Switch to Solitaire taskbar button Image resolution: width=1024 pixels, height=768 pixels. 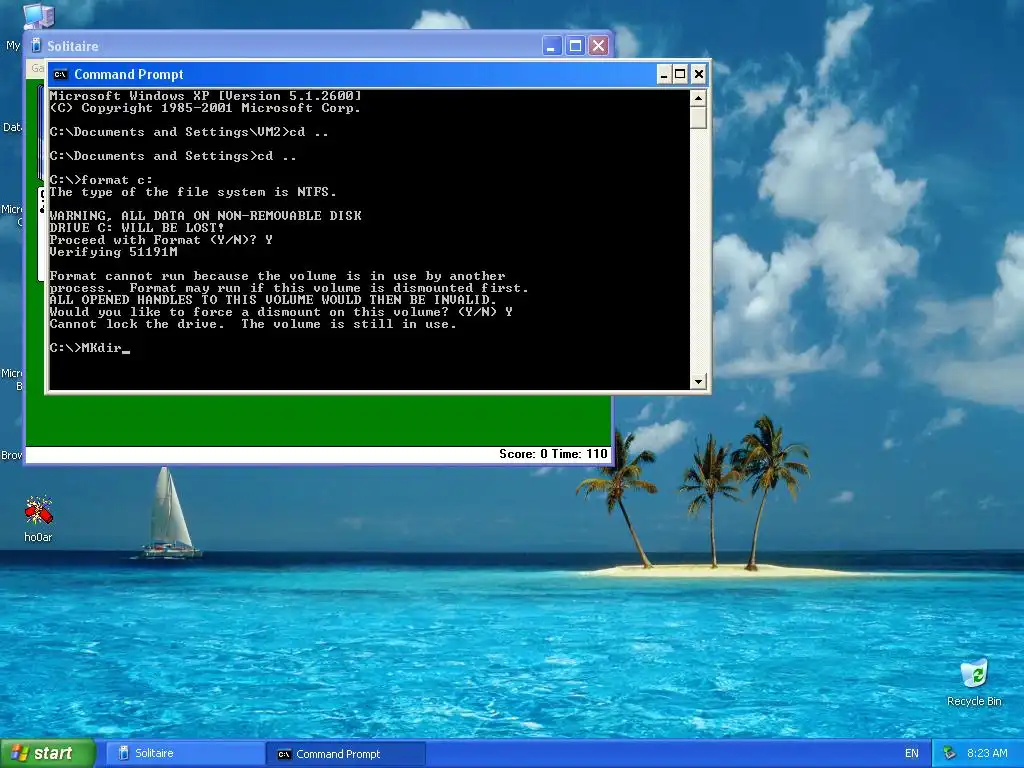pyautogui.click(x=185, y=753)
